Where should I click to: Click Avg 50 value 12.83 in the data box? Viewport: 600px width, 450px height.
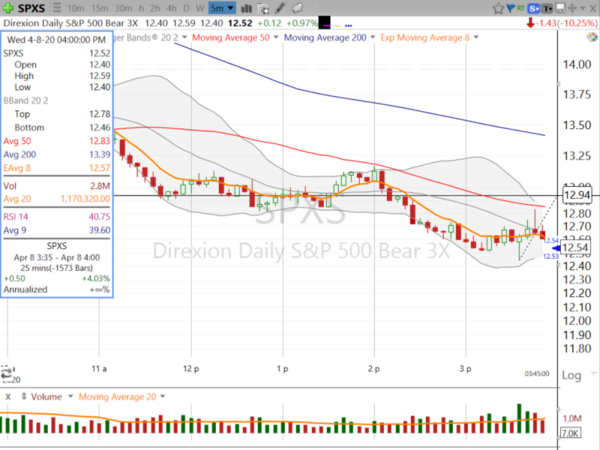(99, 141)
